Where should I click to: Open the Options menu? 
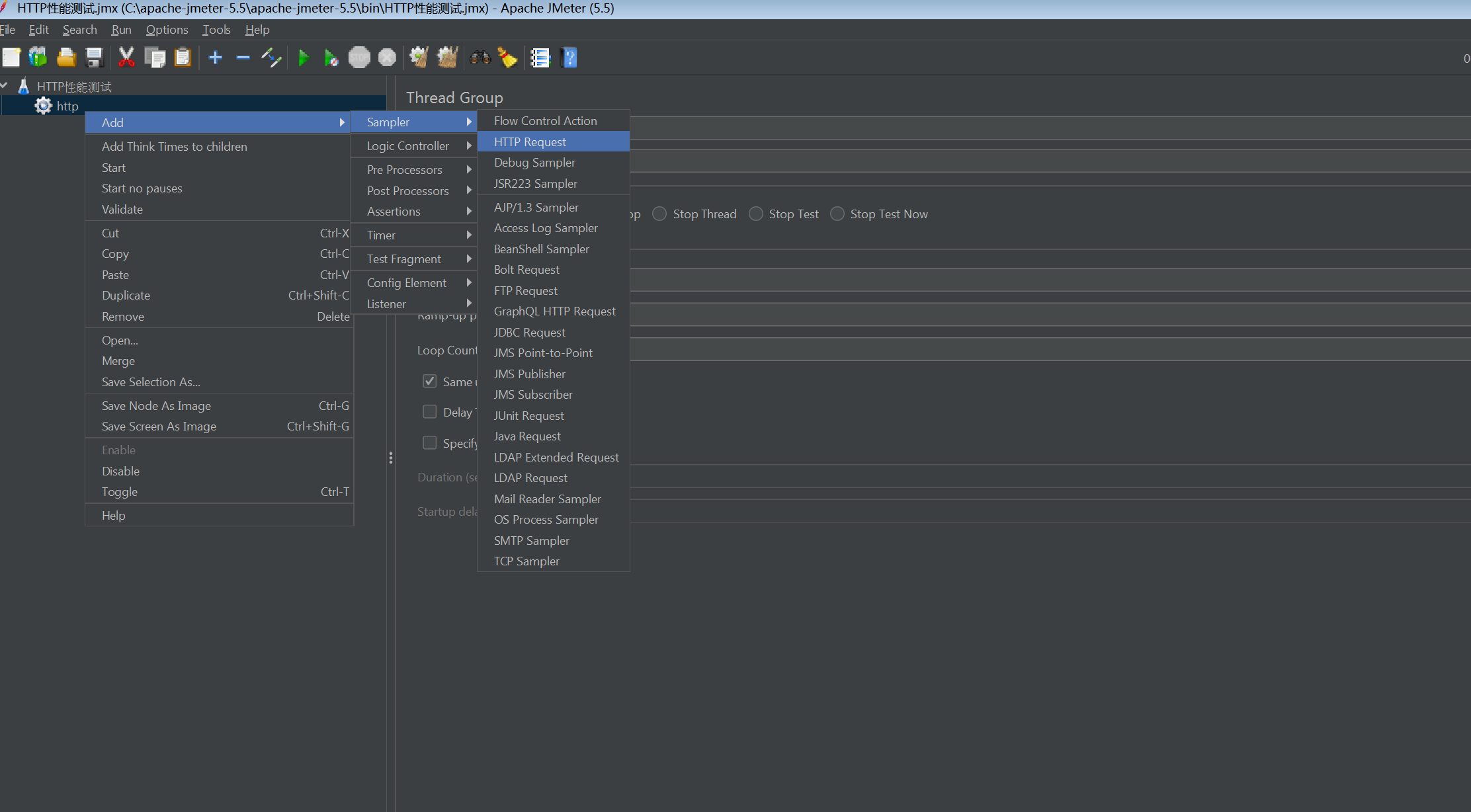point(167,30)
